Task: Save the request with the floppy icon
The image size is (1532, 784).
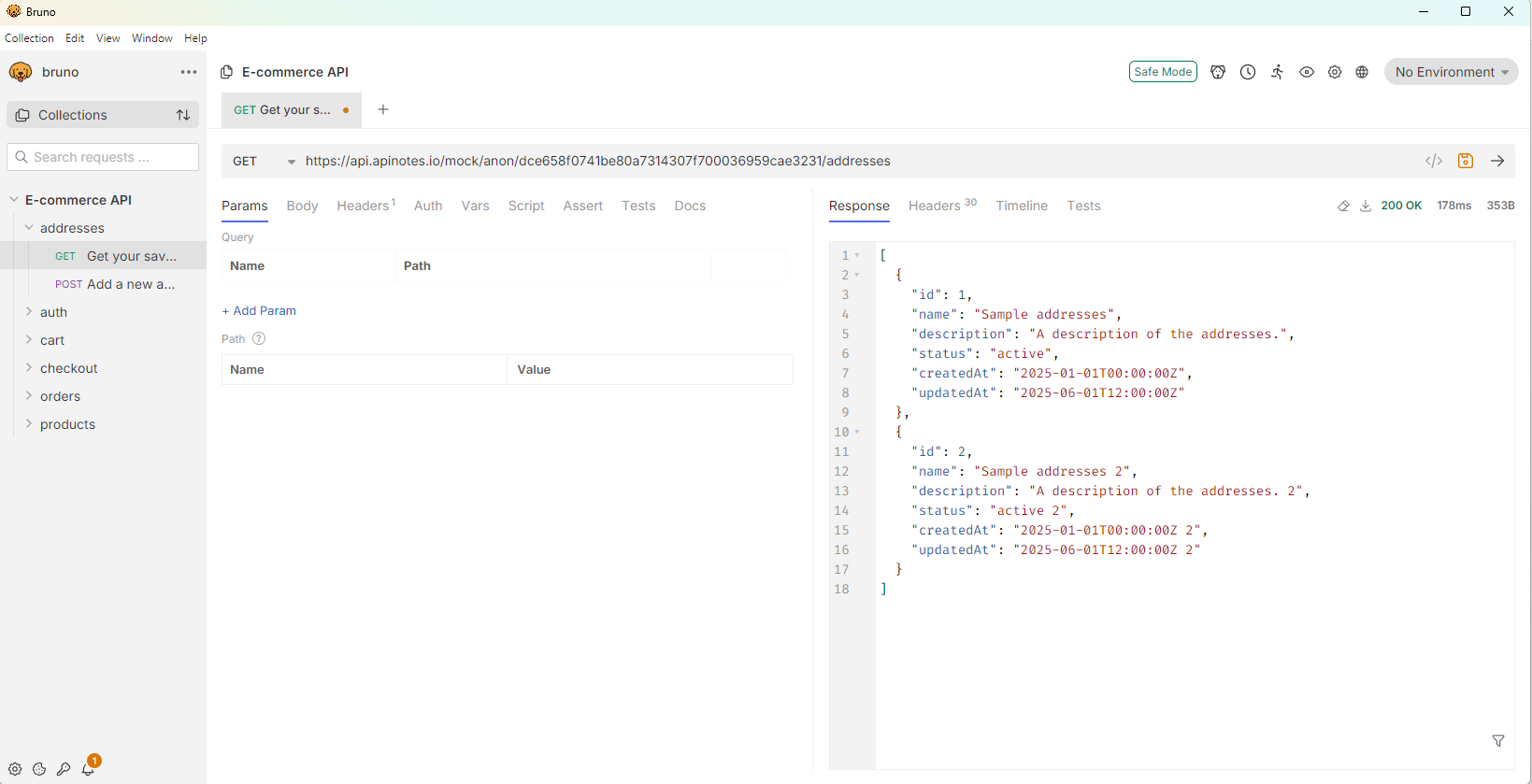Action: [1466, 161]
